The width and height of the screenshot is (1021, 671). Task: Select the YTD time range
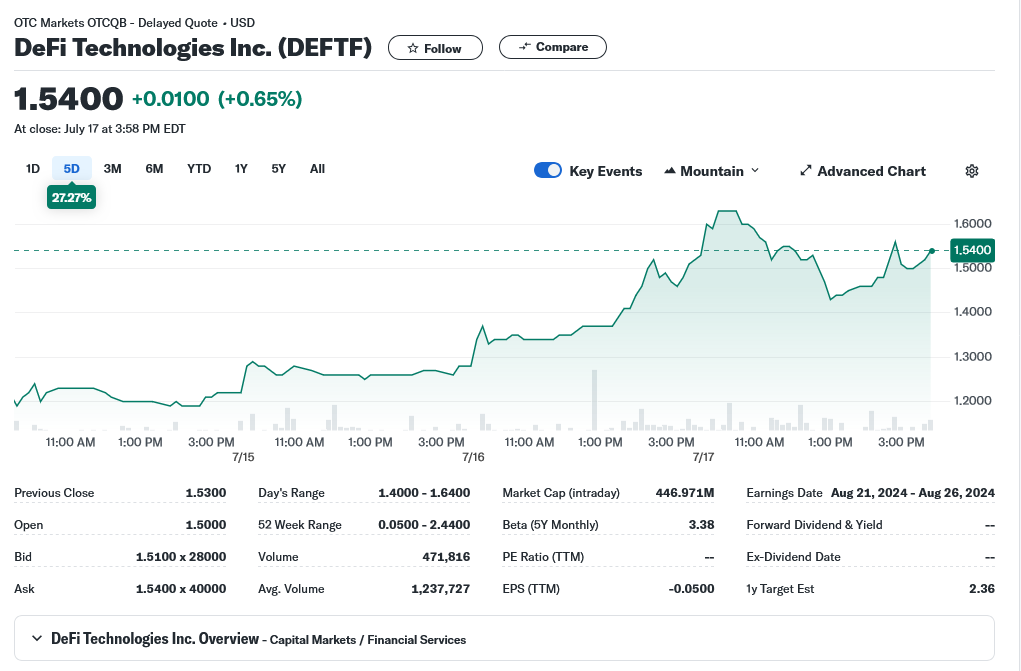click(x=199, y=169)
